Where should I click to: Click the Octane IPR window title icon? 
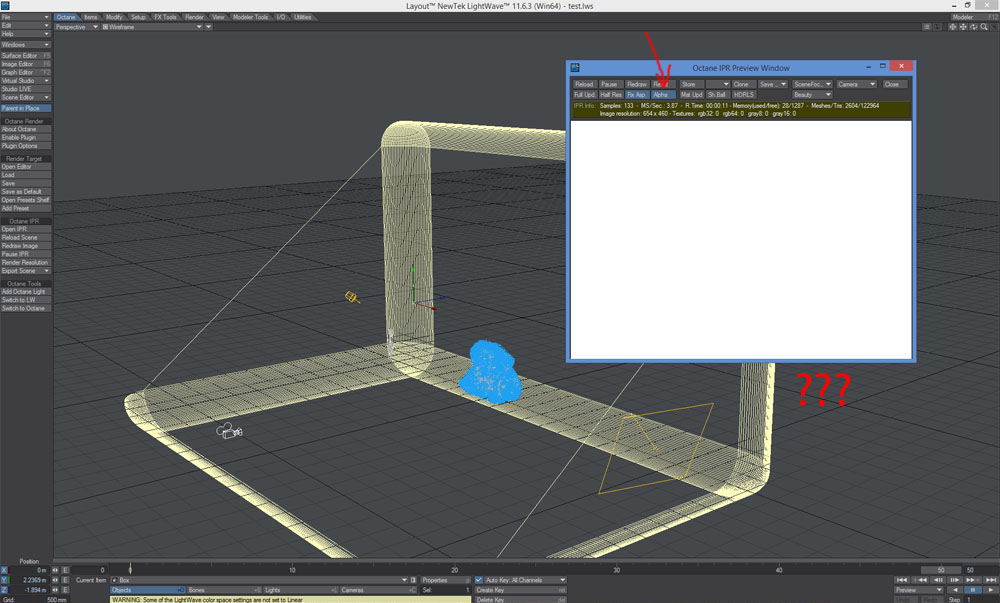coord(575,68)
